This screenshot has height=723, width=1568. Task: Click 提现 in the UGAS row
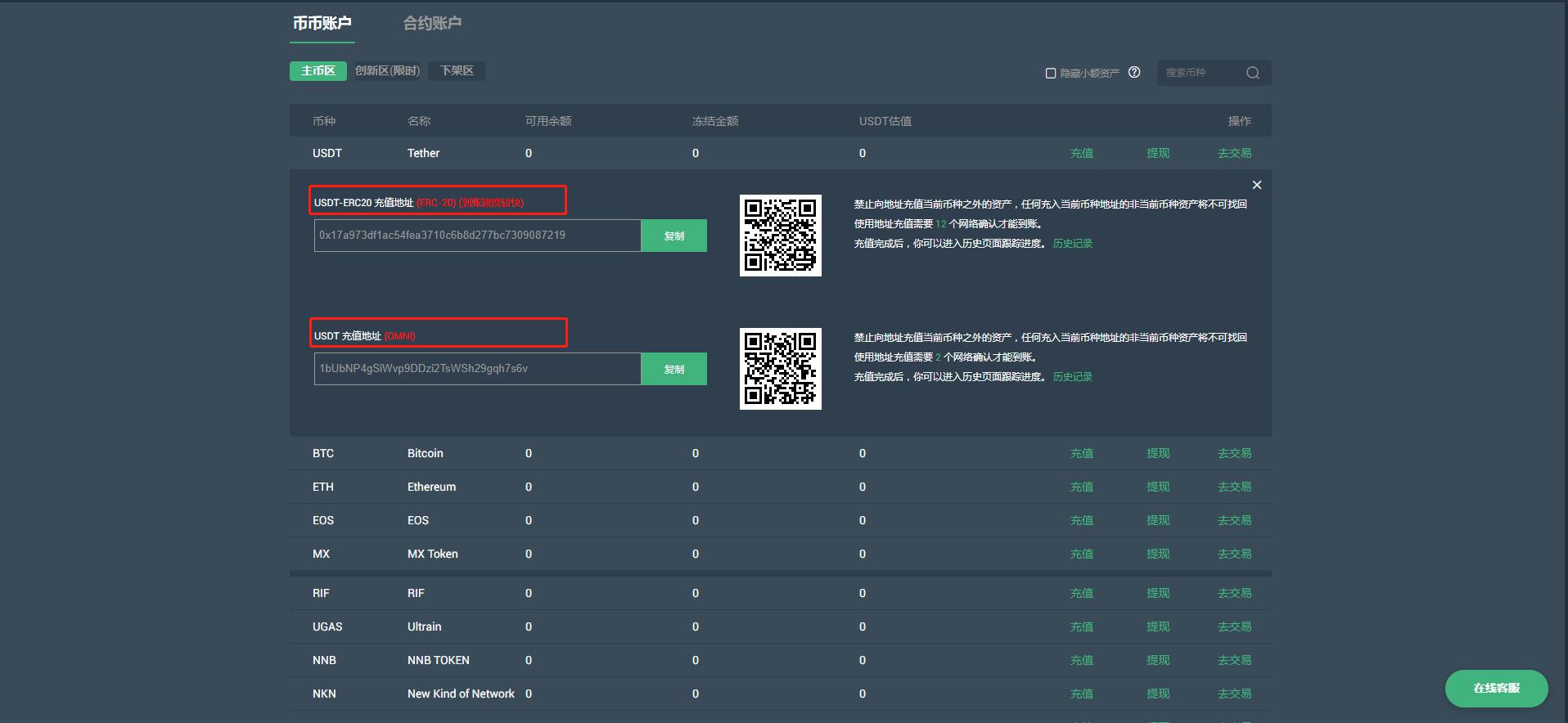[1158, 626]
